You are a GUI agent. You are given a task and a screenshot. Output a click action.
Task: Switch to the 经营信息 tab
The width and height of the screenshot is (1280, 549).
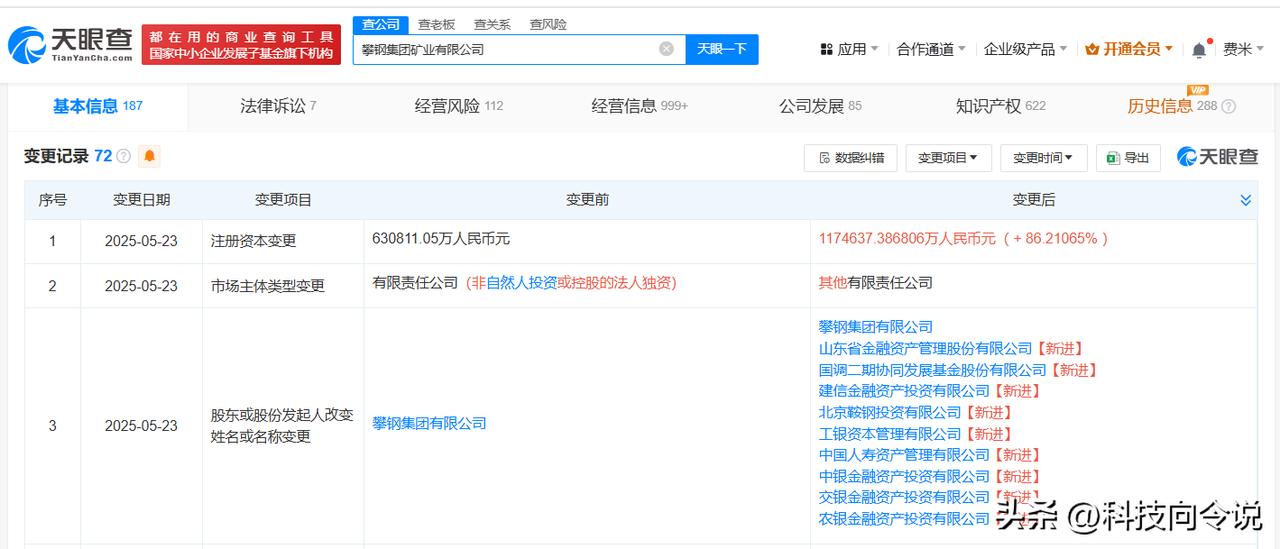639,106
